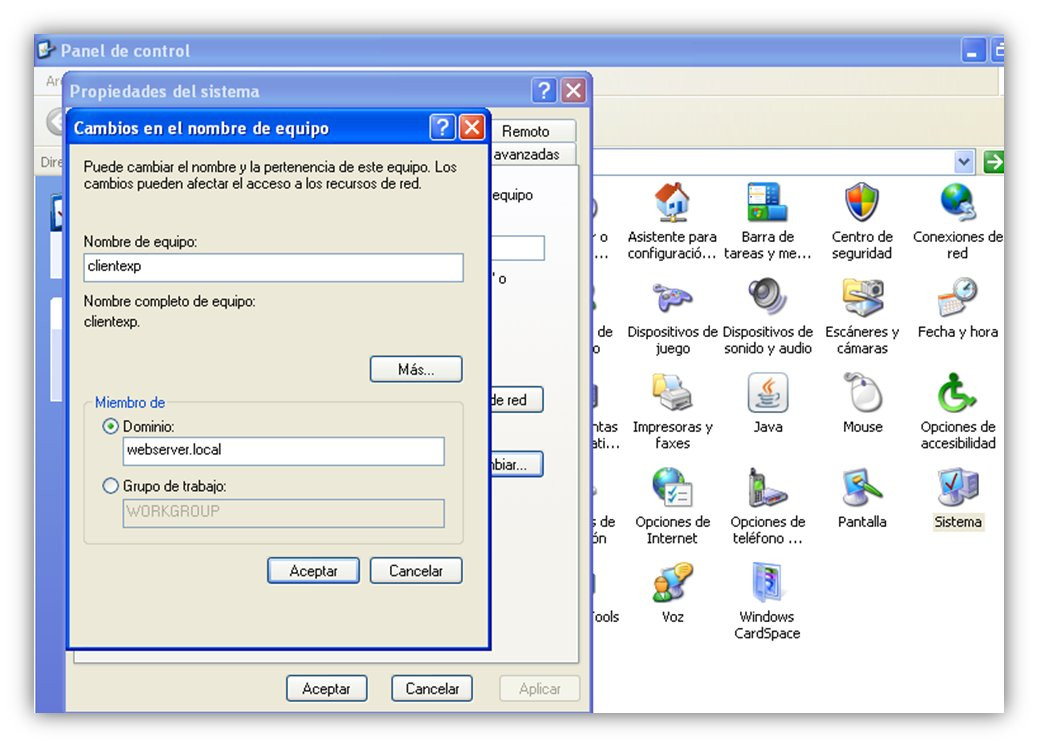Screen dimensions: 1038x747
Task: Open Dispositivos de sonido y audio icon
Action: click(x=767, y=297)
